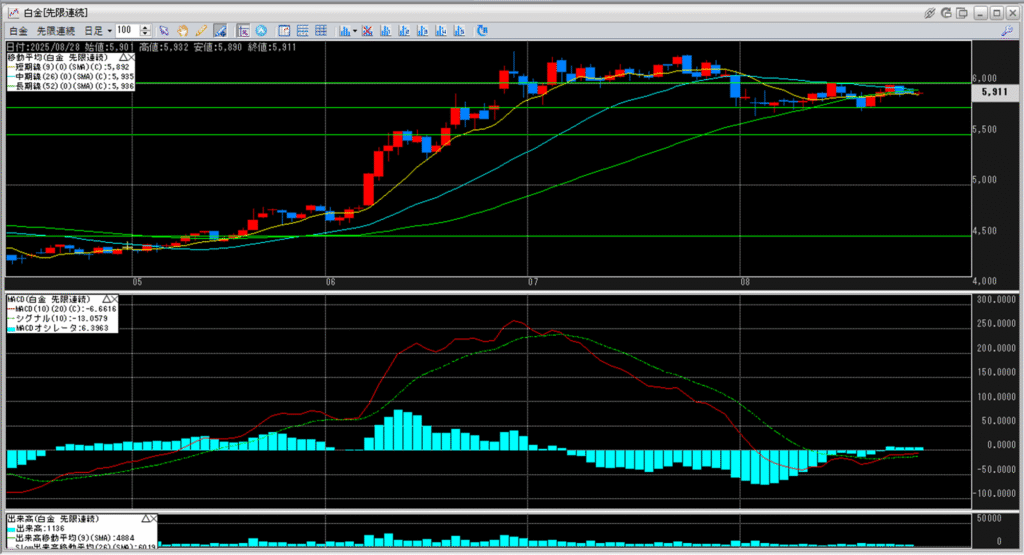The width and height of the screenshot is (1024, 555).
Task: Select the pencil trendline drawing tool
Action: 201,31
